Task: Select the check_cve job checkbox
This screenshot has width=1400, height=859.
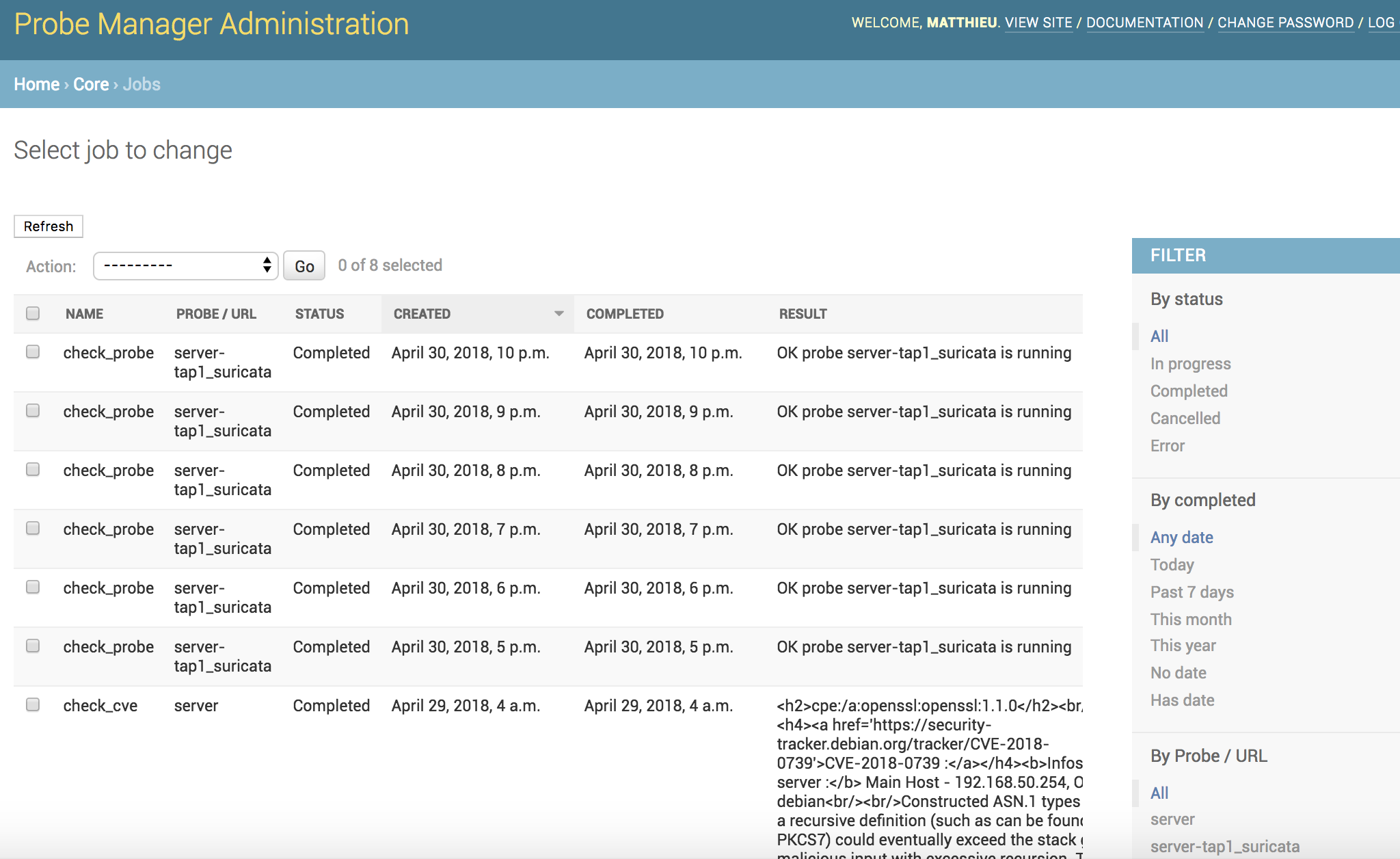Action: [x=33, y=704]
